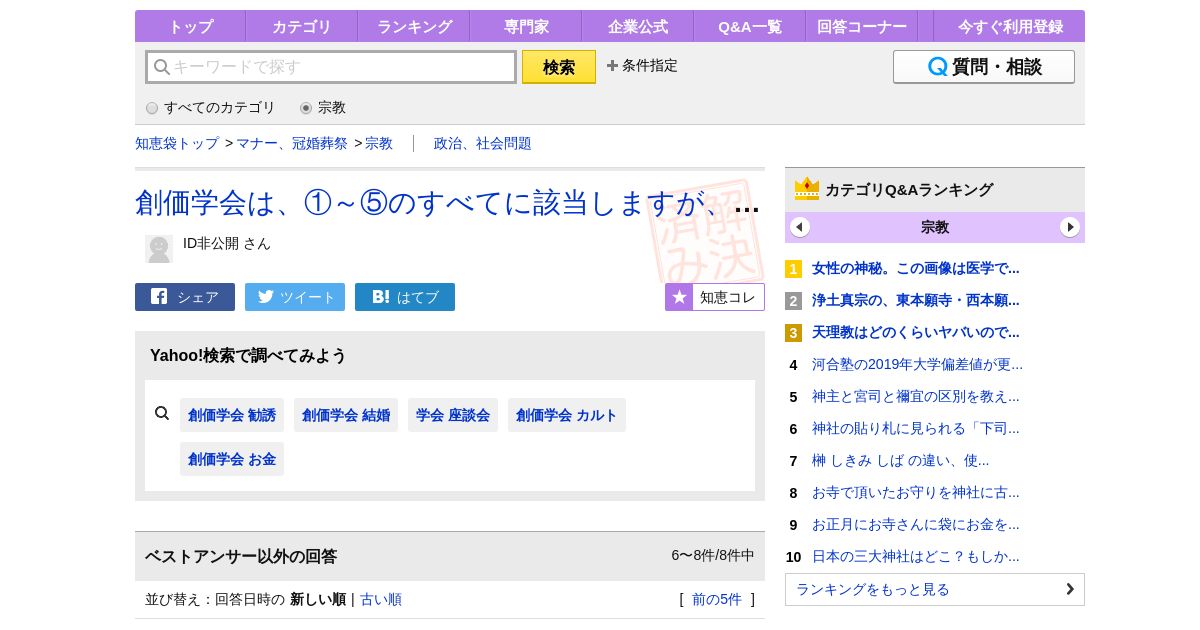This screenshot has width=1200, height=630.
Task: Click the ID非公開 user avatar
Action: click(x=159, y=248)
